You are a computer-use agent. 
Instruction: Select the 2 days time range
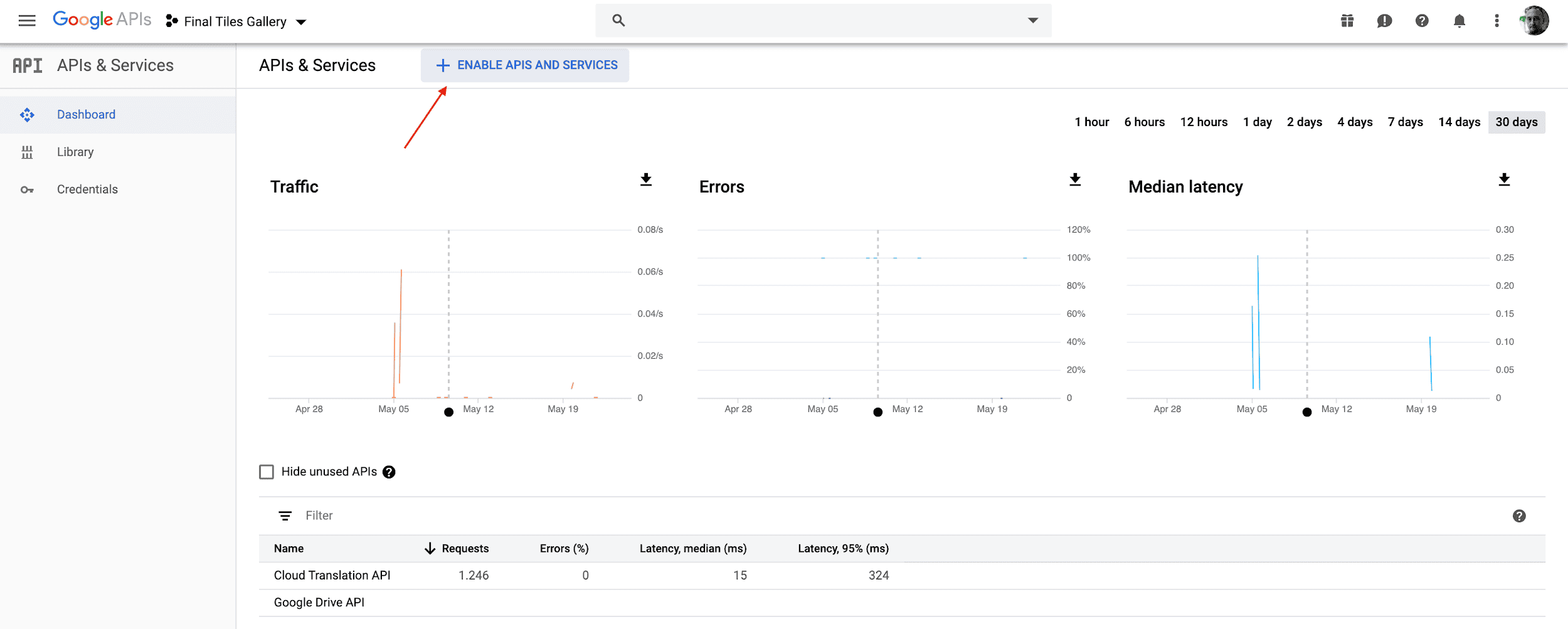[1304, 122]
